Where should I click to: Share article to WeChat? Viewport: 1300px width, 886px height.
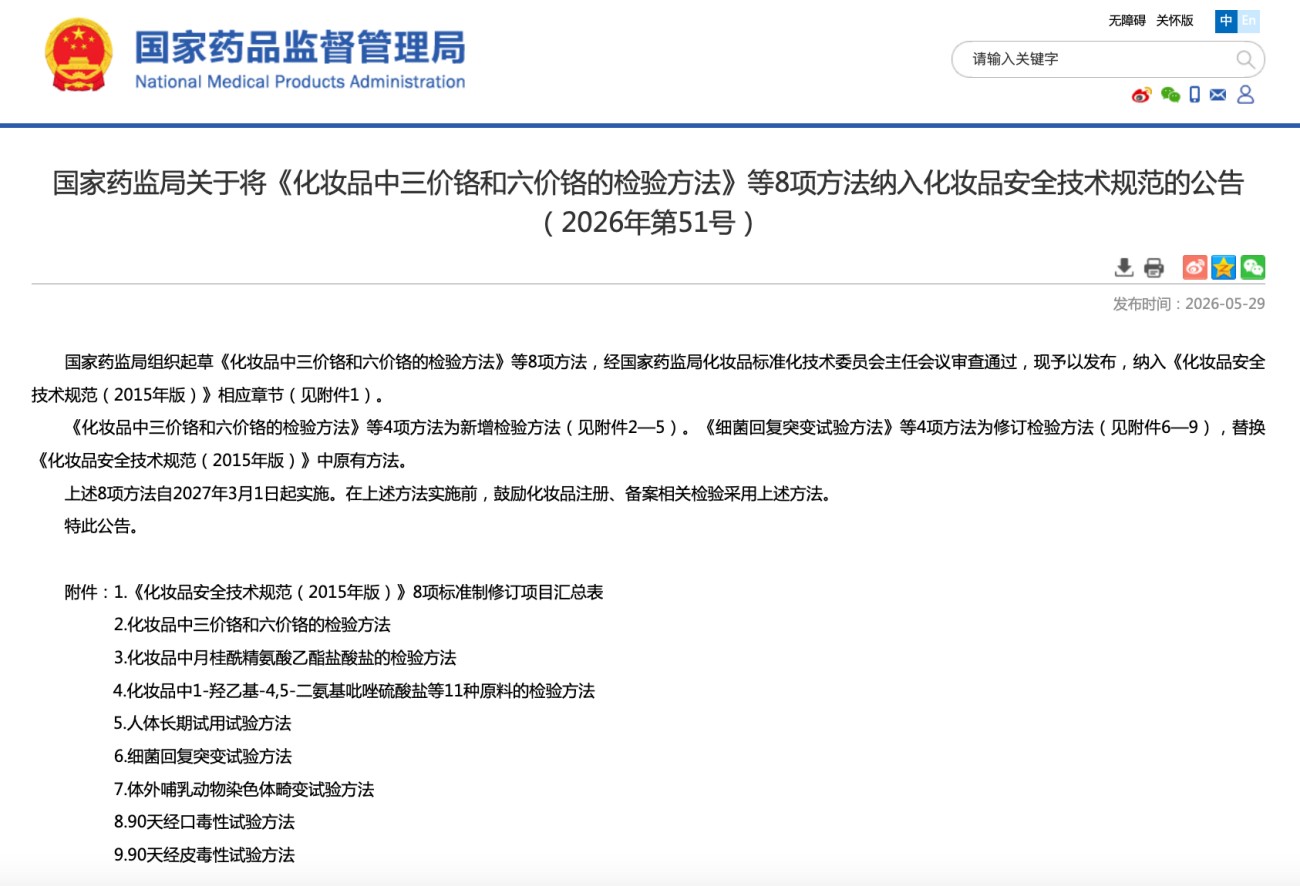[x=1253, y=267]
